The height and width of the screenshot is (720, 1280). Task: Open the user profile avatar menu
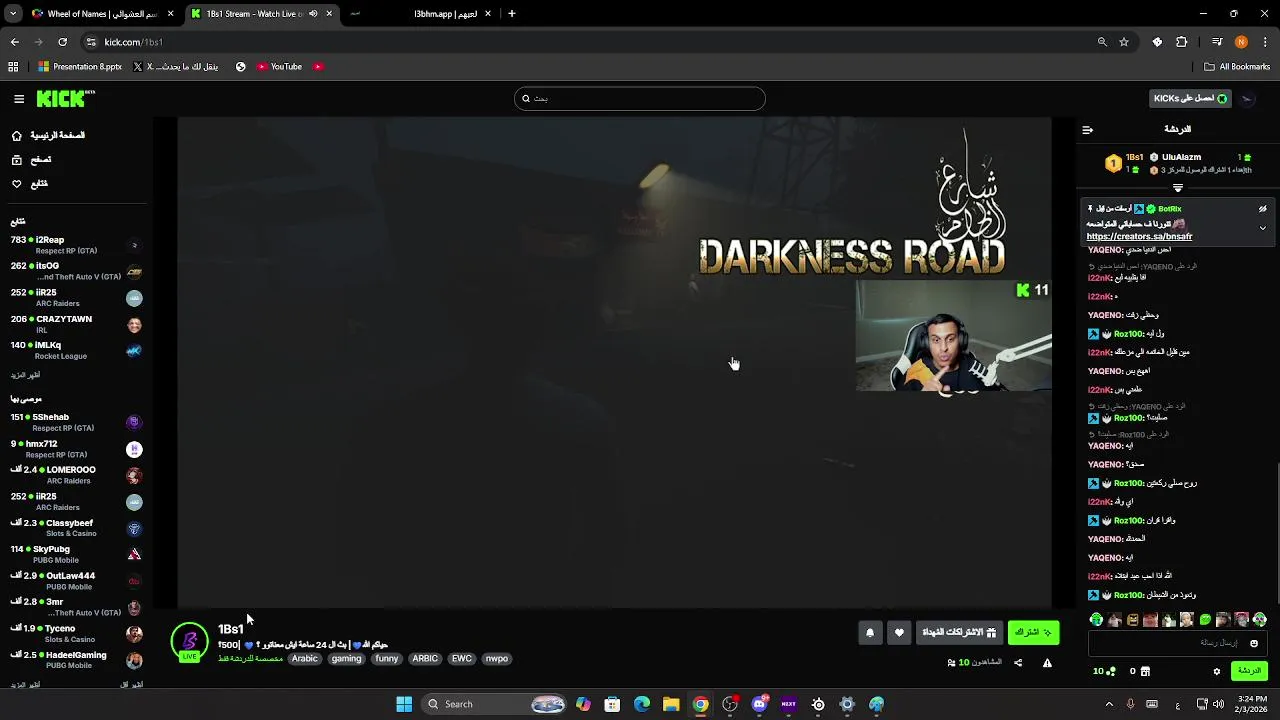tap(1247, 98)
